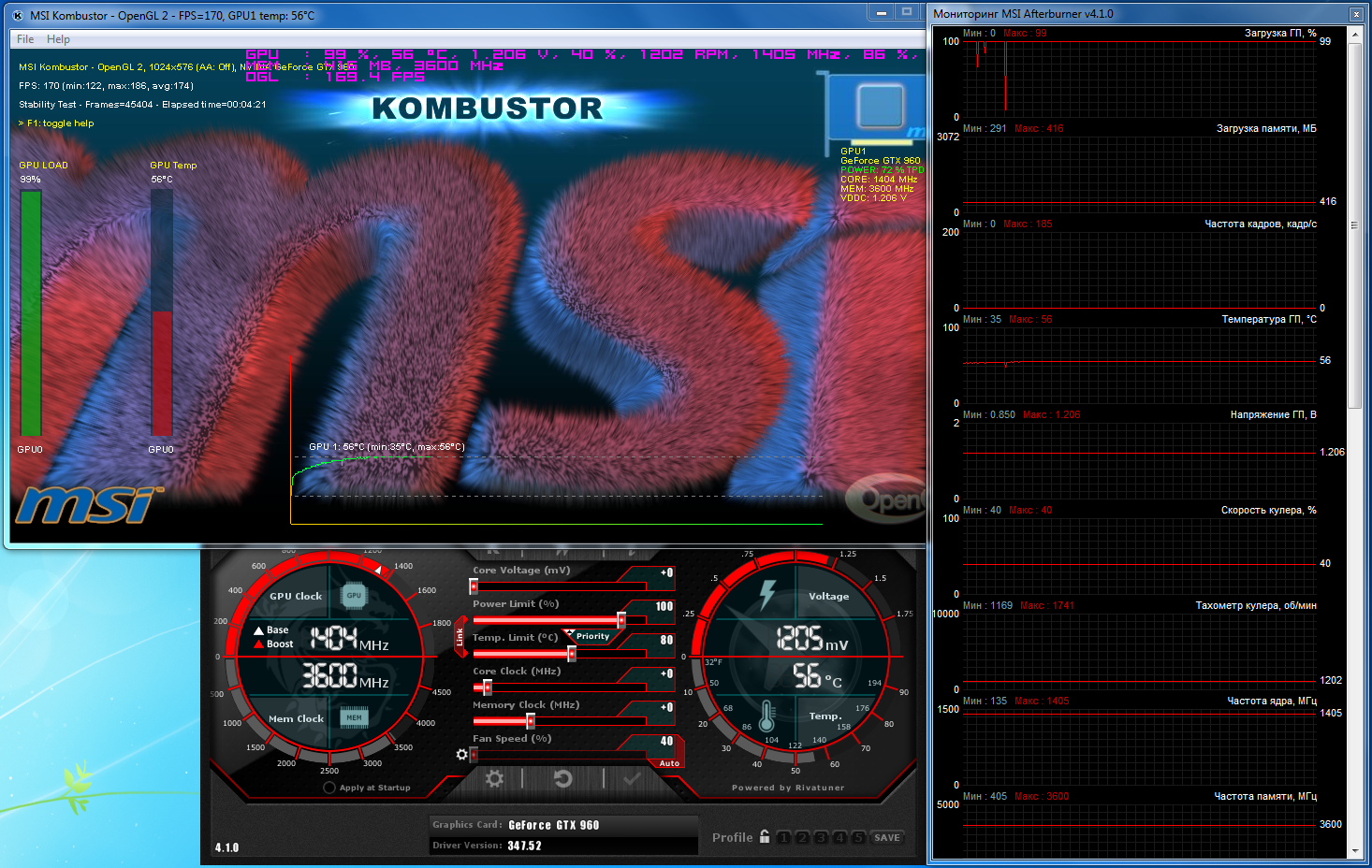The width and height of the screenshot is (1372, 868).
Task: Click the "Частота памяти, МГц" graph label
Action: tap(1265, 796)
